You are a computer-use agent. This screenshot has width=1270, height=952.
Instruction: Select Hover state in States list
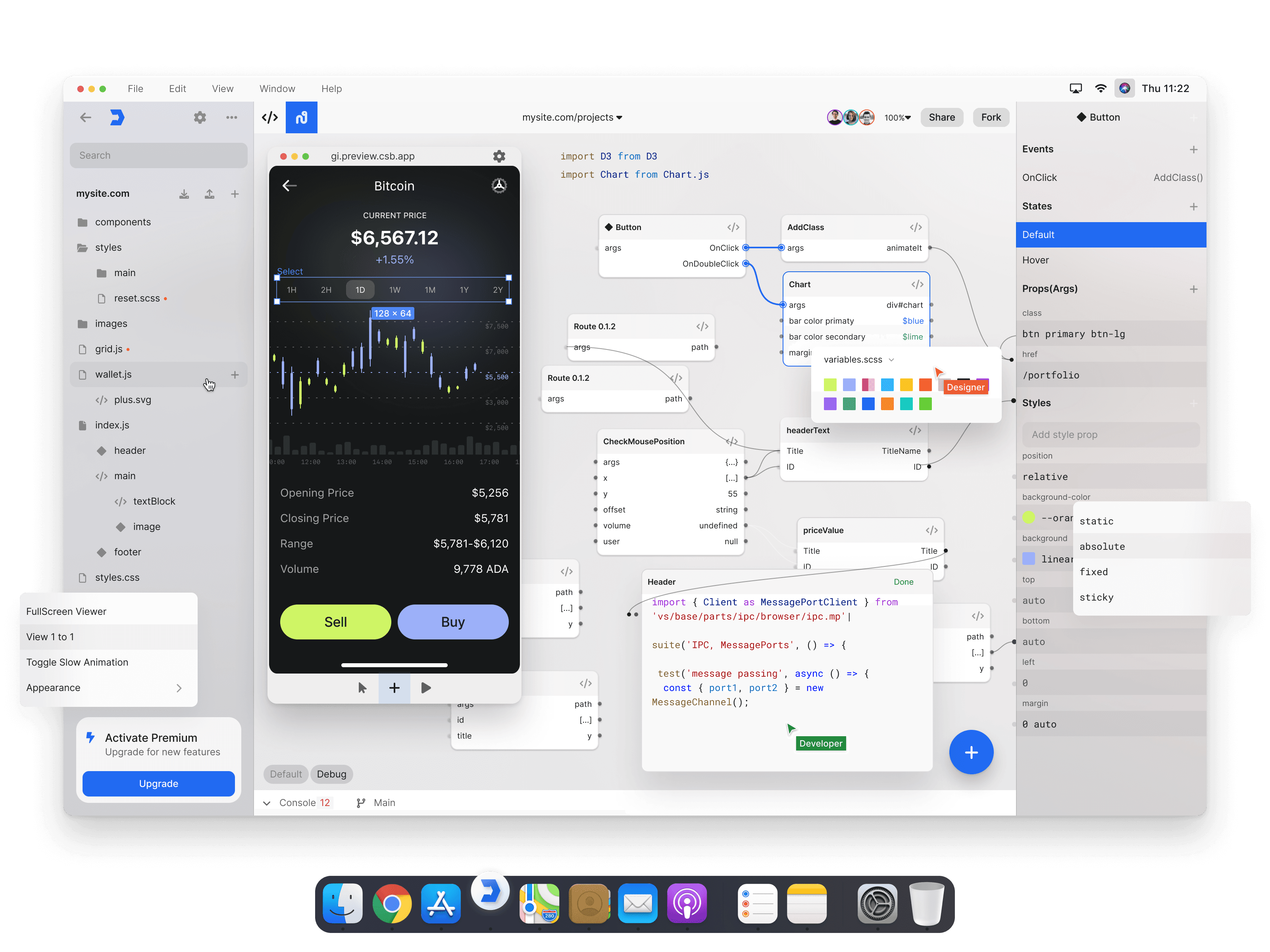tap(1035, 260)
